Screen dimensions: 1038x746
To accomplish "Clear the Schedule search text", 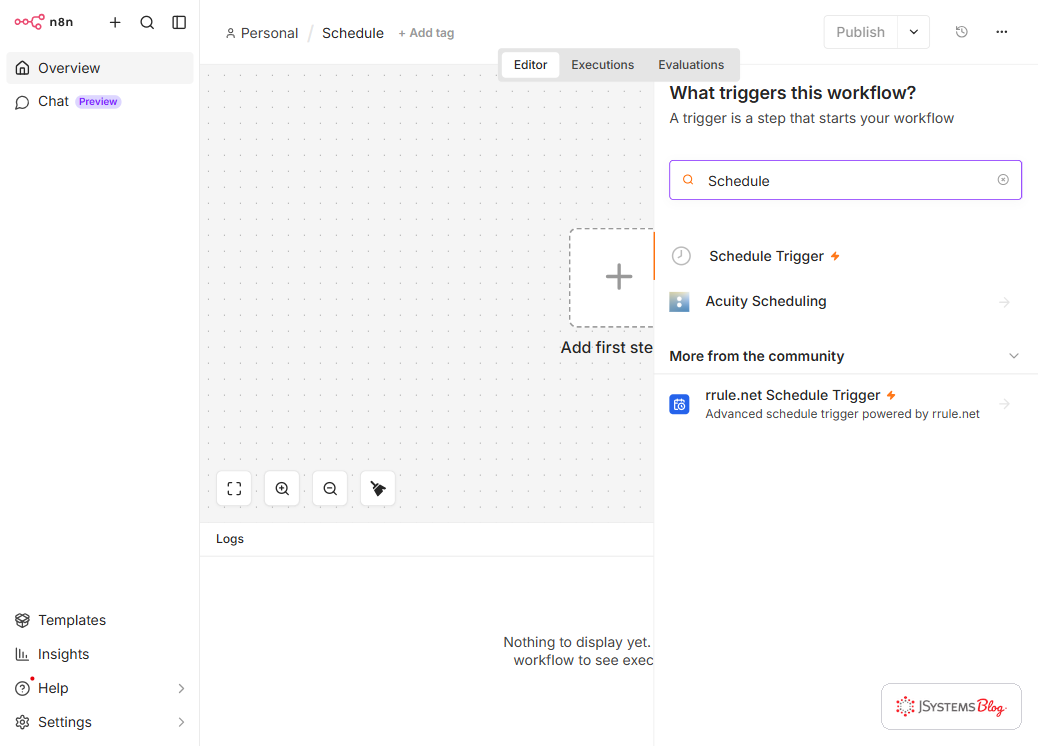I will [x=1003, y=180].
